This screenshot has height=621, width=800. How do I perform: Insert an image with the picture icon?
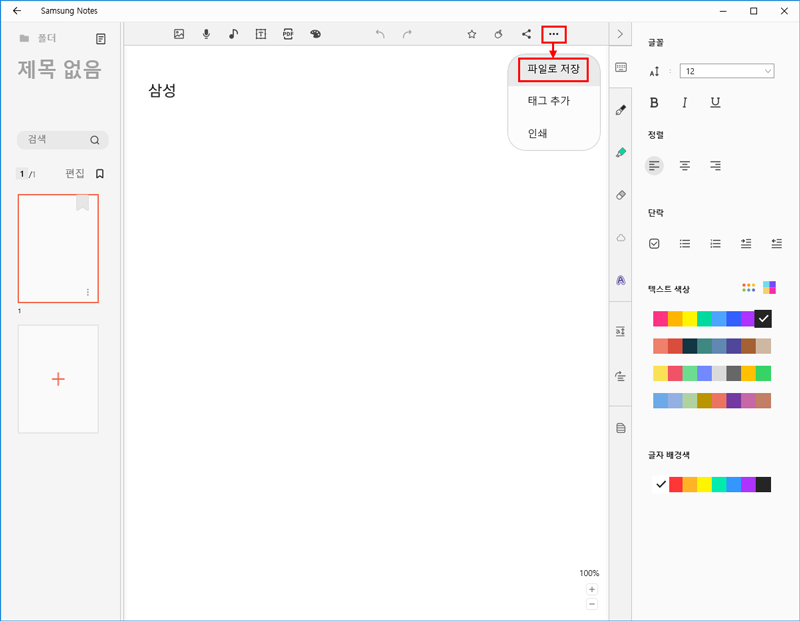(179, 34)
